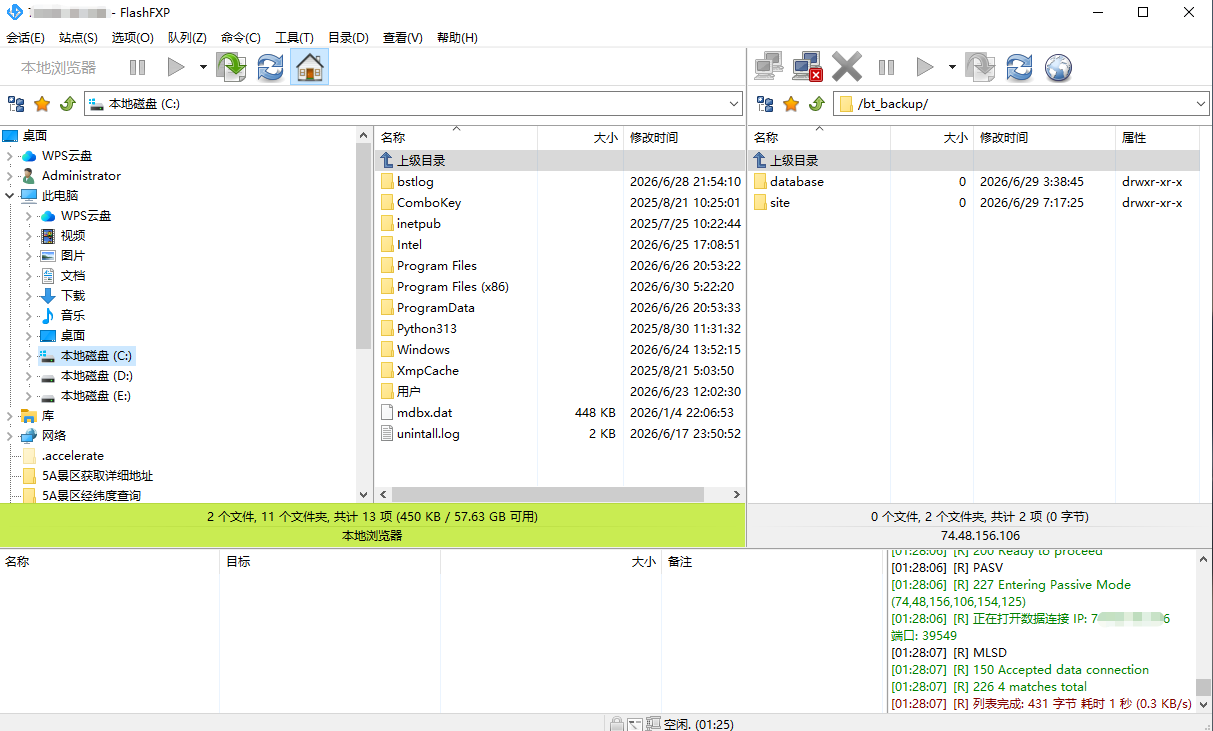Expand the 本地磁盘 (D:) tree node

coord(29,376)
